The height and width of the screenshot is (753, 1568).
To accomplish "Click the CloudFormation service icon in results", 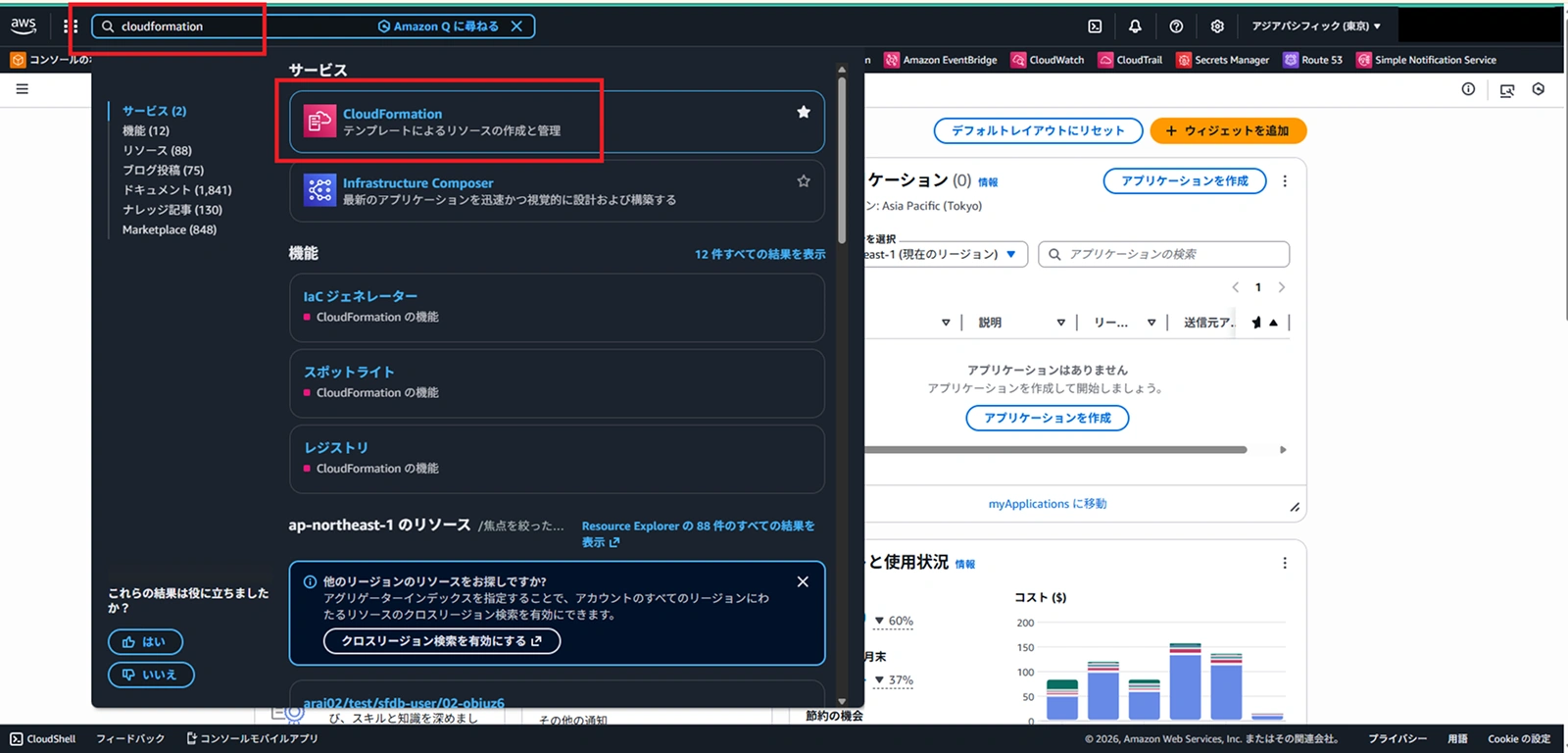I will (x=319, y=122).
